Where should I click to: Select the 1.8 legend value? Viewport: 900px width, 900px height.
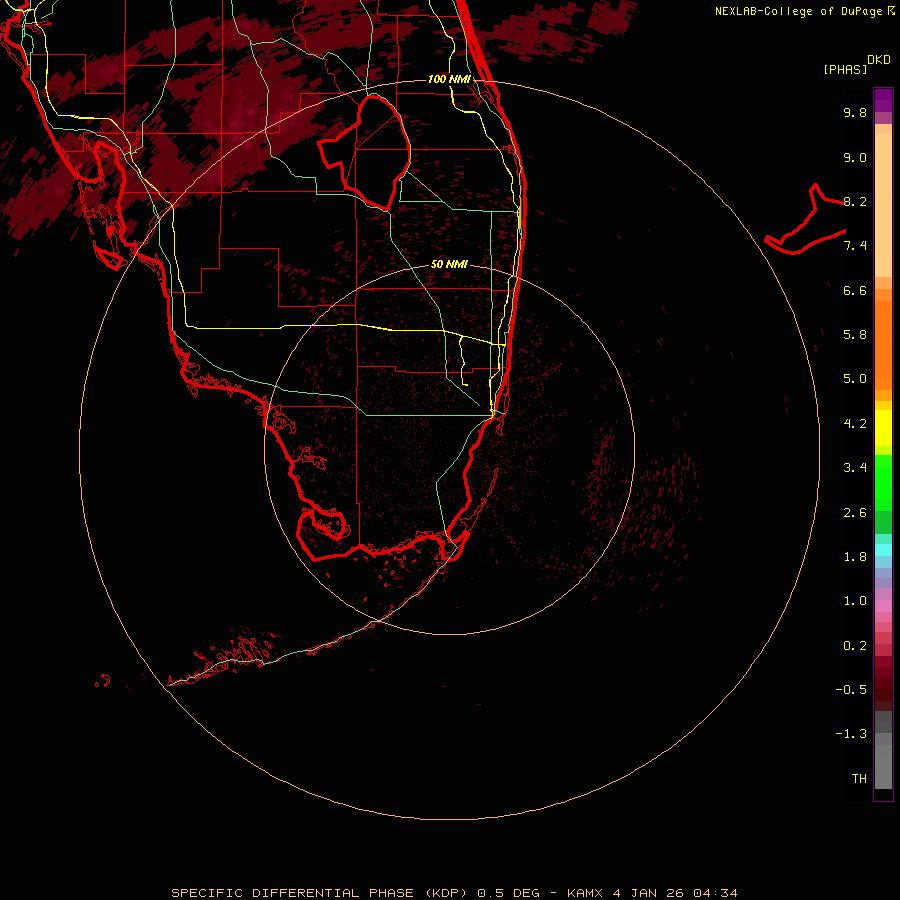pyautogui.click(x=855, y=557)
